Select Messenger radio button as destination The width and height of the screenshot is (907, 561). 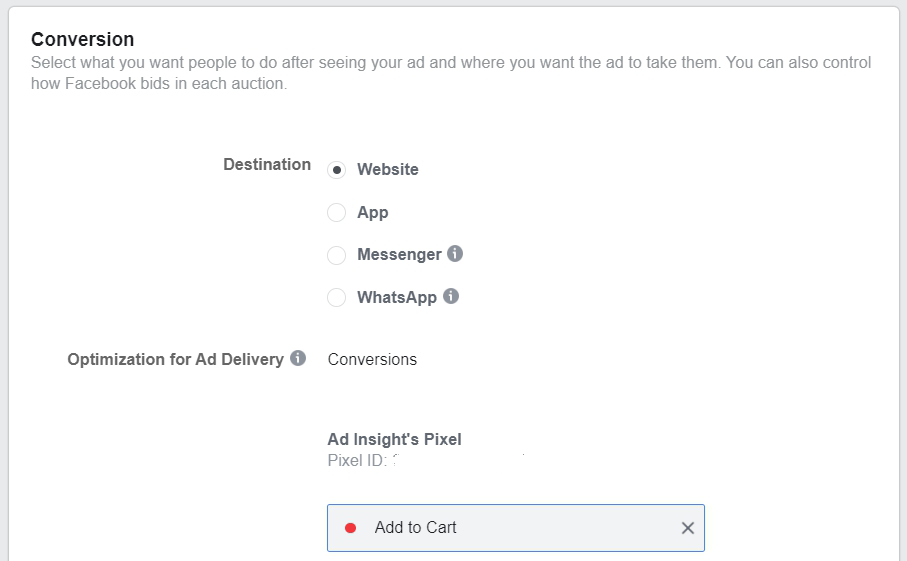point(337,255)
